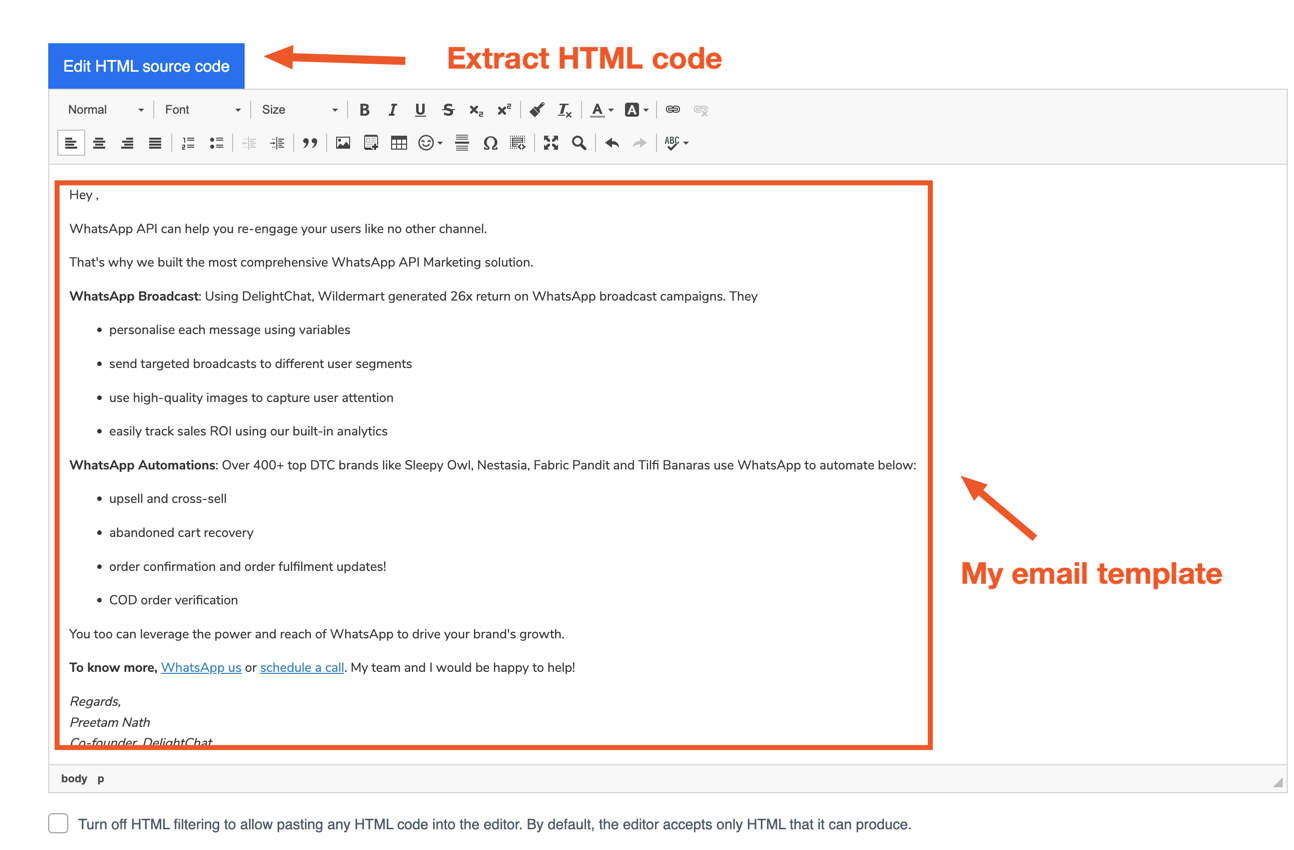Viewport: 1294px width, 850px height.
Task: Toggle center alignment
Action: (99, 143)
